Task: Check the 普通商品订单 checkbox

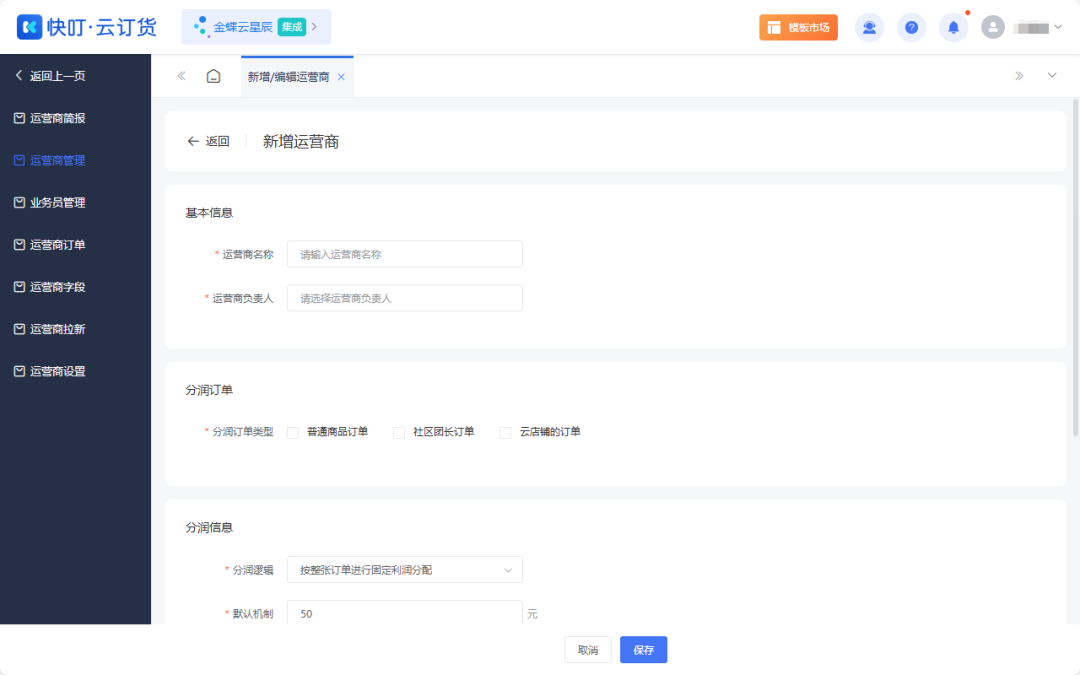Action: point(293,432)
